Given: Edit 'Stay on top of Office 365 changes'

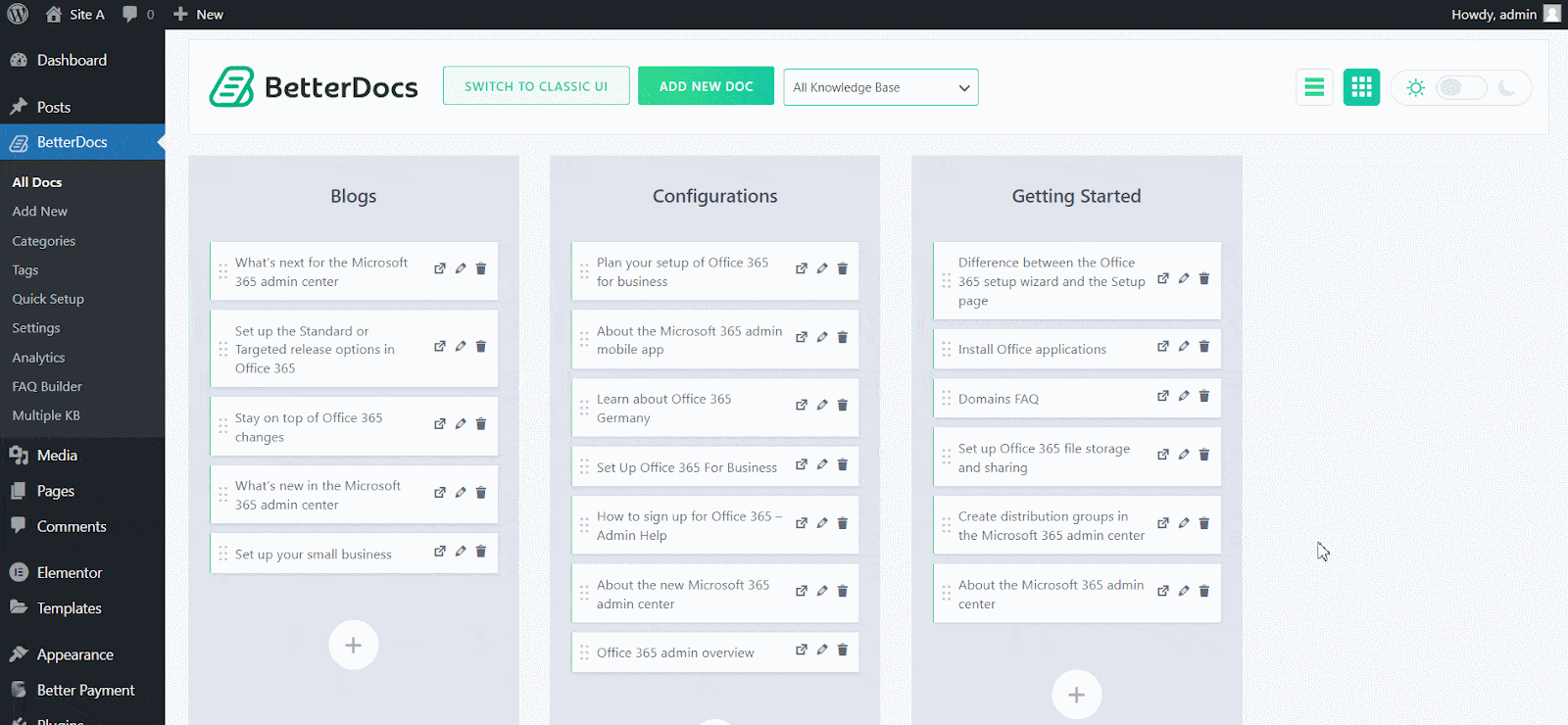Looking at the screenshot, I should (x=461, y=424).
